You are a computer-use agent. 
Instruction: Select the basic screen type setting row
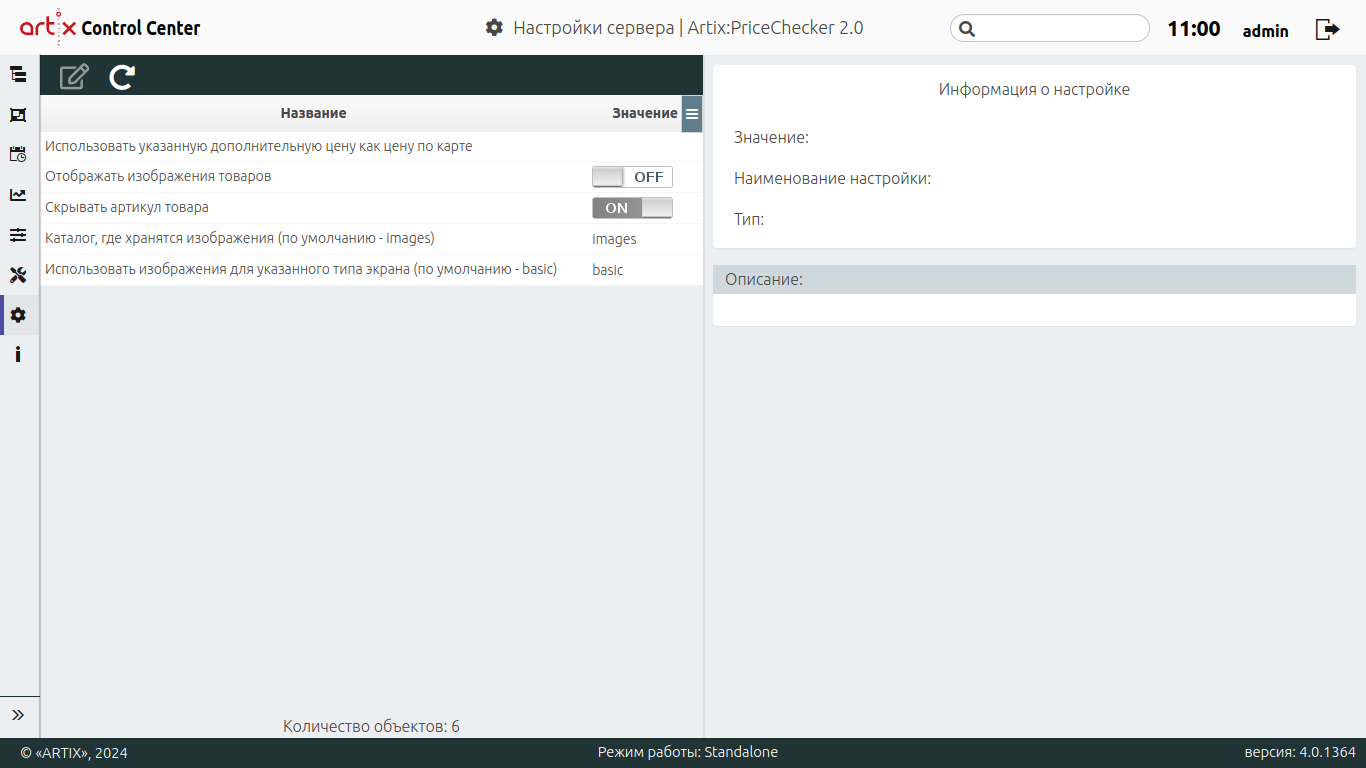[300, 270]
